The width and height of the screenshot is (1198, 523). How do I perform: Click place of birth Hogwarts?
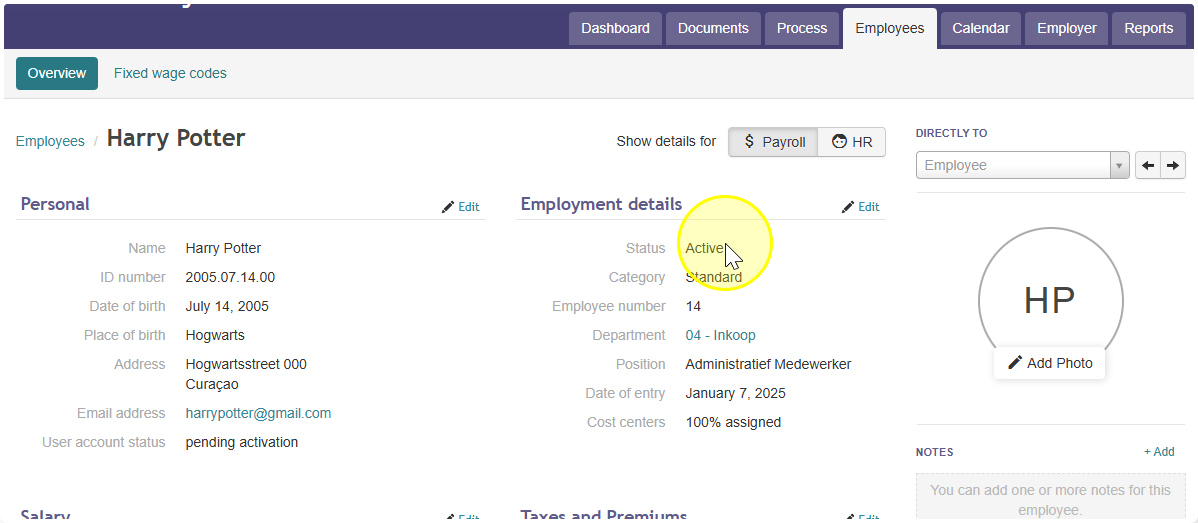[215, 335]
